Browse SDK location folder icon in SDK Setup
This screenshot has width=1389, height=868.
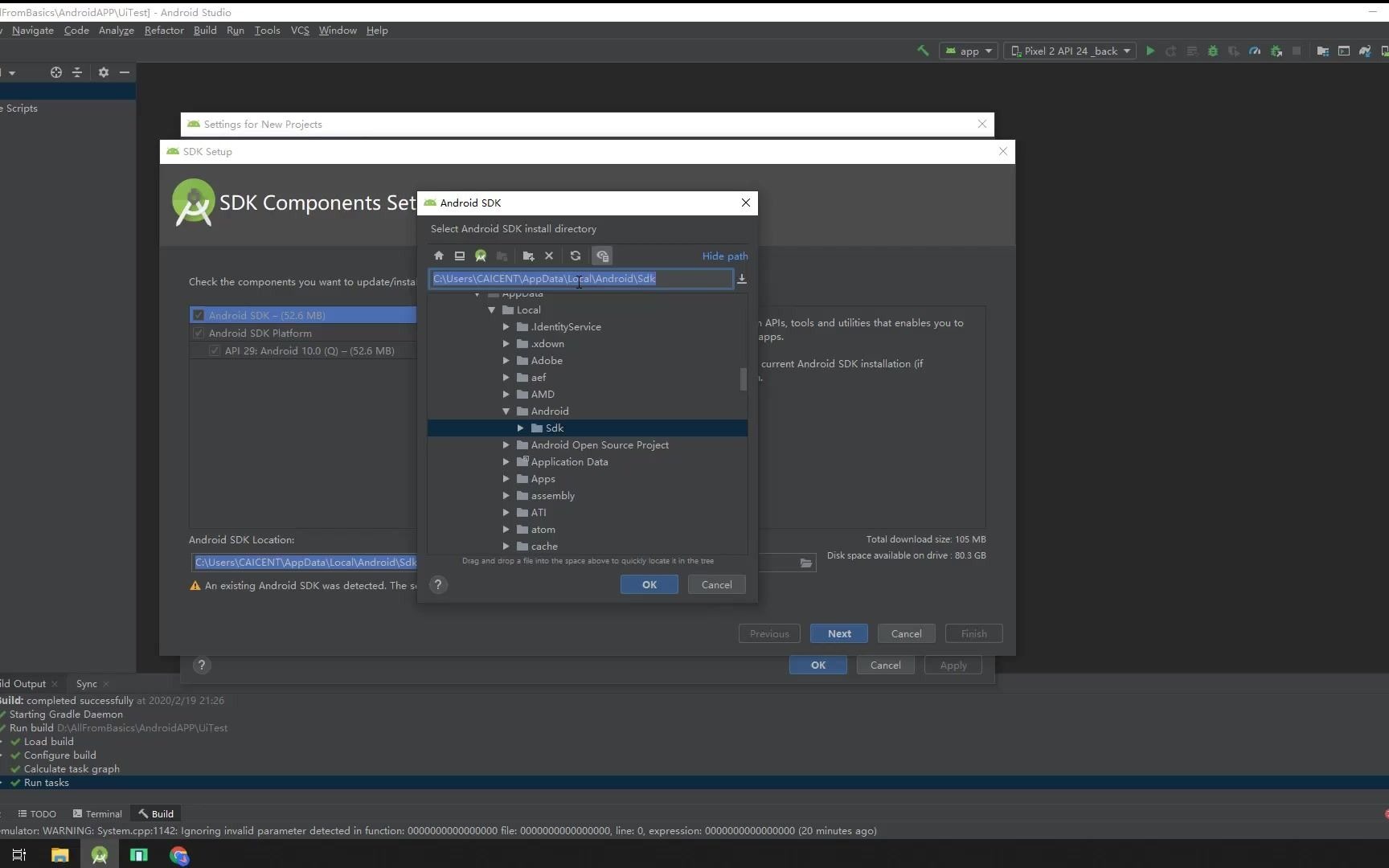click(x=805, y=563)
